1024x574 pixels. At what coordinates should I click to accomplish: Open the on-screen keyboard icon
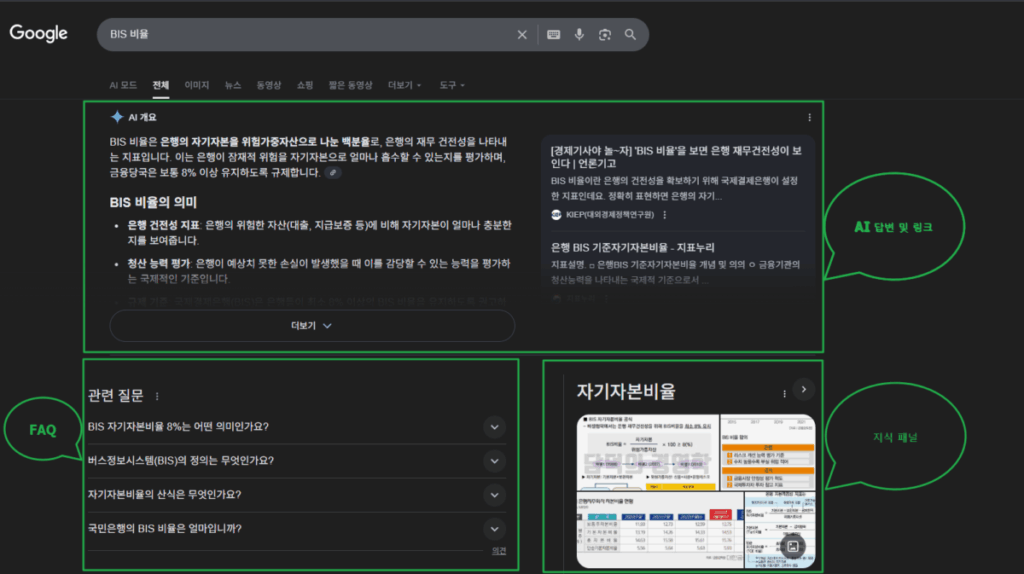click(x=553, y=35)
